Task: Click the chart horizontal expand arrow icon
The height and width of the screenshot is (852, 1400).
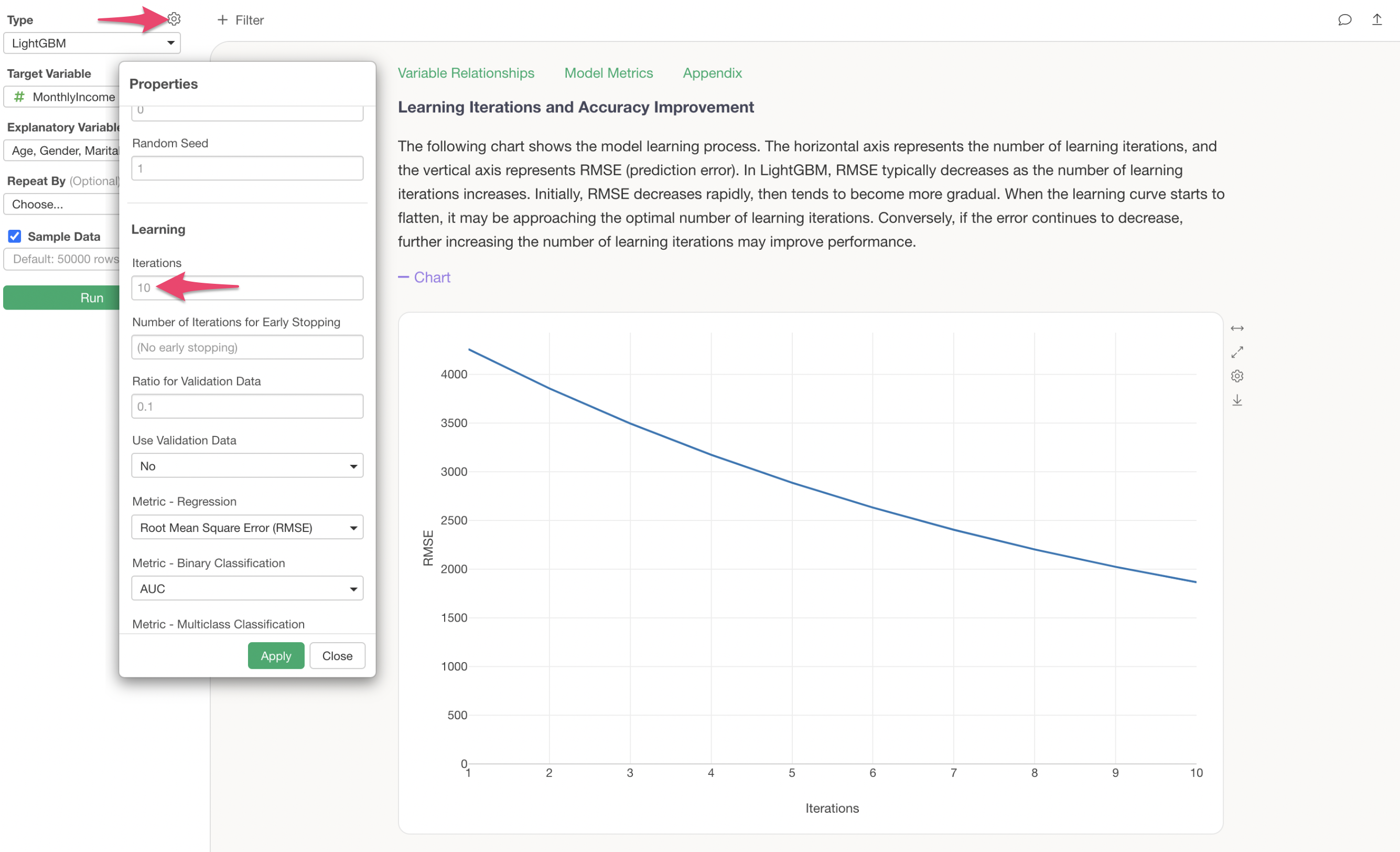Action: [1237, 328]
